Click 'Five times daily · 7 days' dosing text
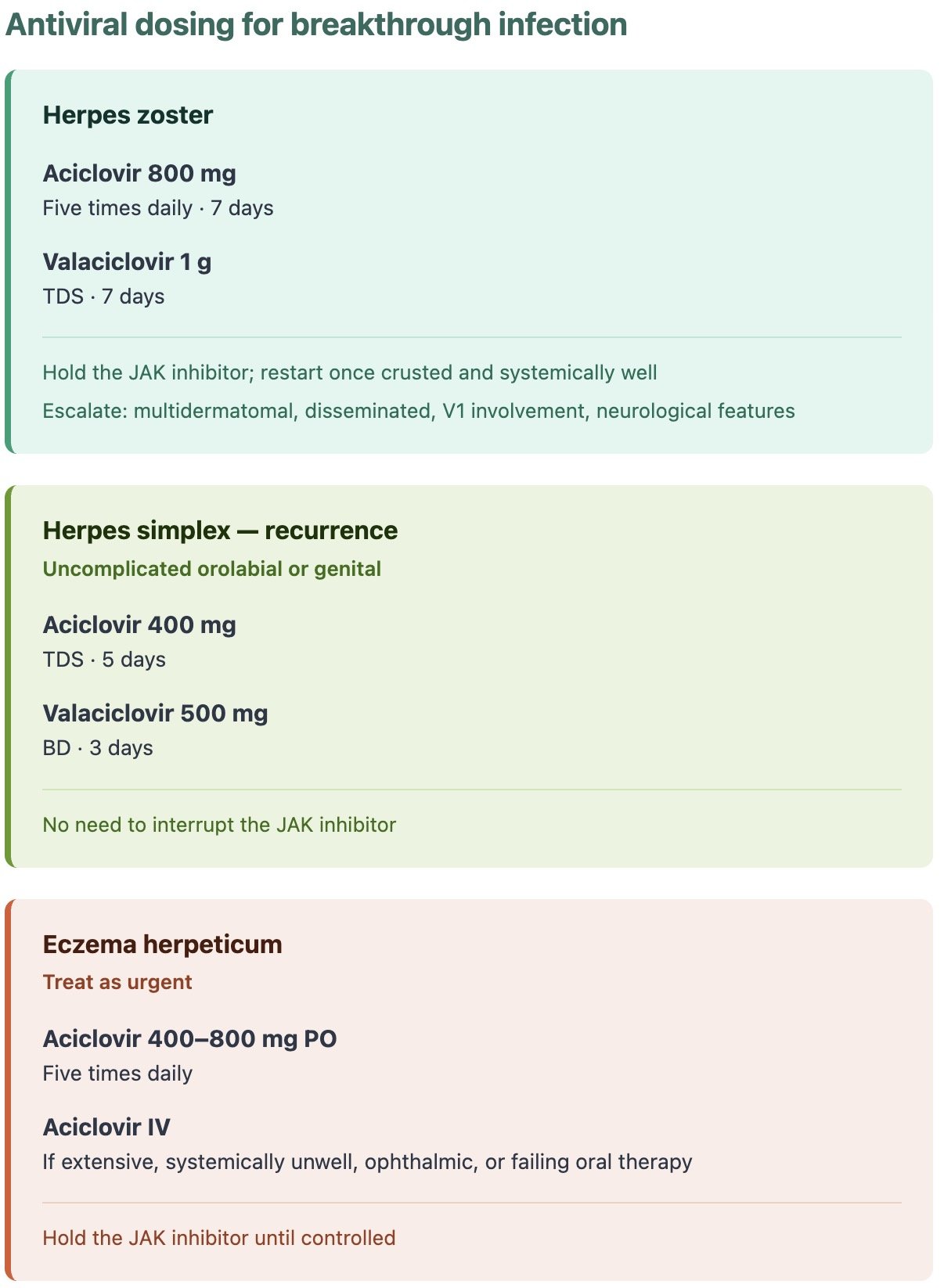The width and height of the screenshot is (944, 1288). coord(158,208)
